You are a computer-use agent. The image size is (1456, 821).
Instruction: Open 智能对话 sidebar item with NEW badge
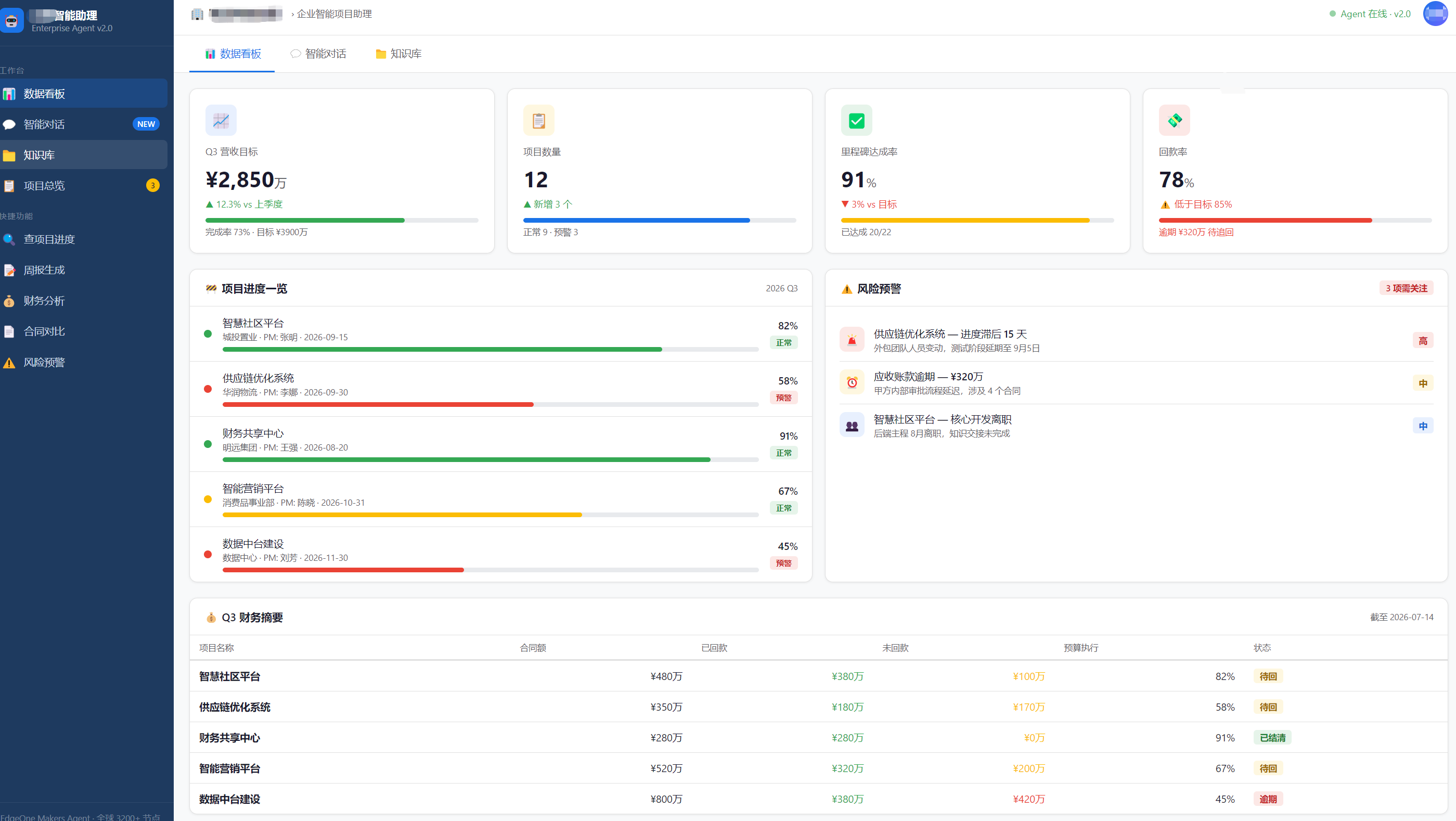point(84,124)
